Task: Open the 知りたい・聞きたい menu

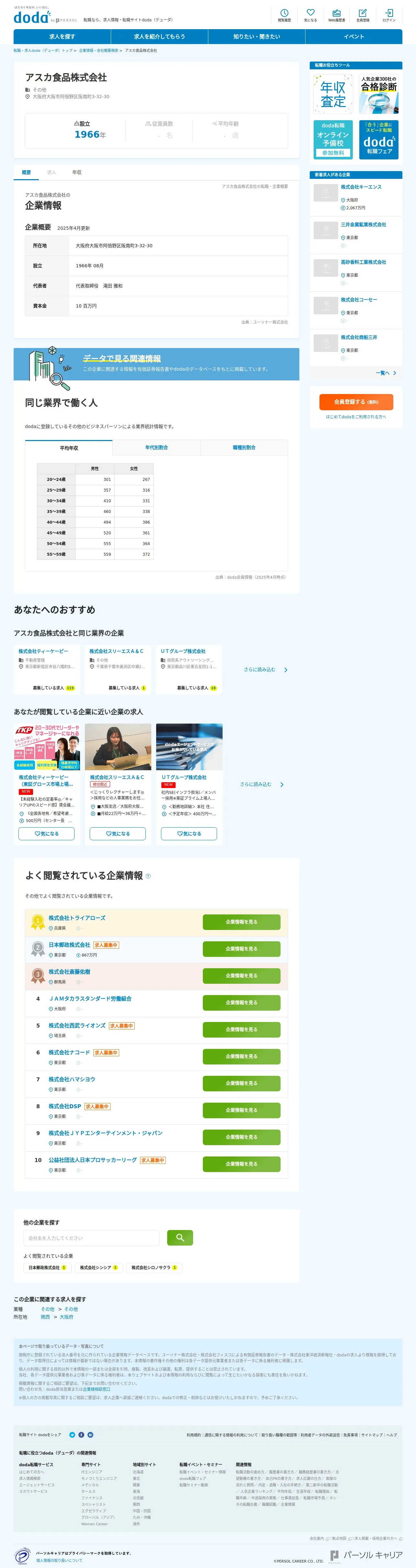Action: pyautogui.click(x=257, y=37)
